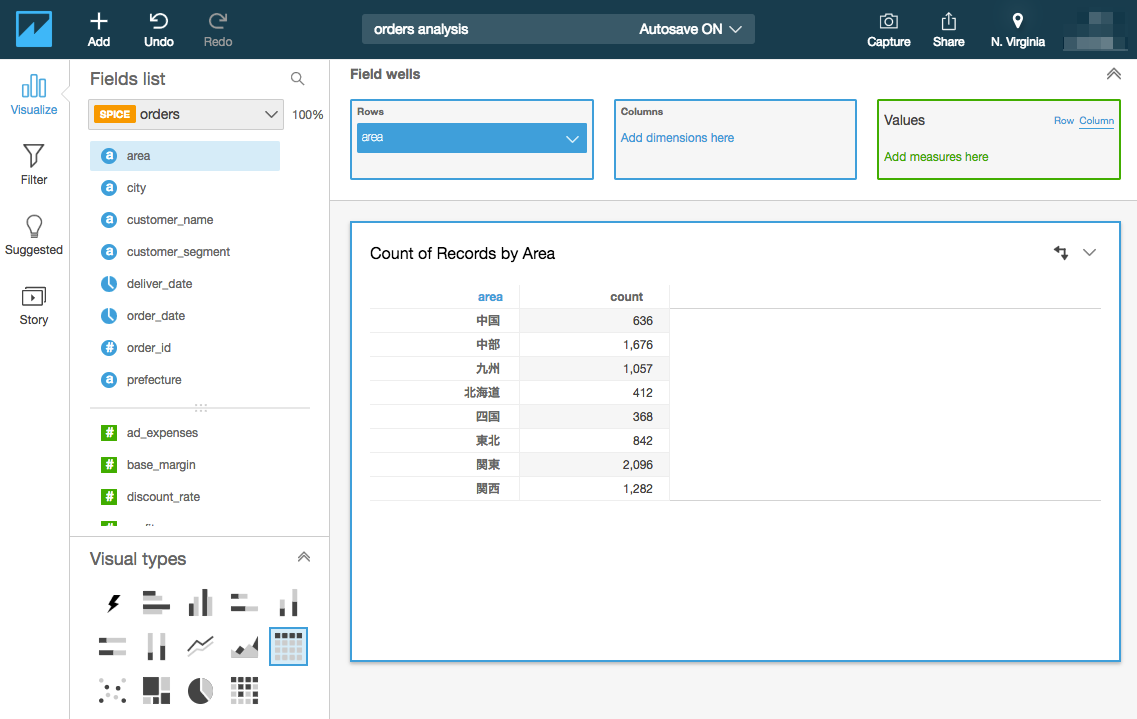Open the field swap icon on the visual
This screenshot has width=1137, height=719.
point(1061,253)
